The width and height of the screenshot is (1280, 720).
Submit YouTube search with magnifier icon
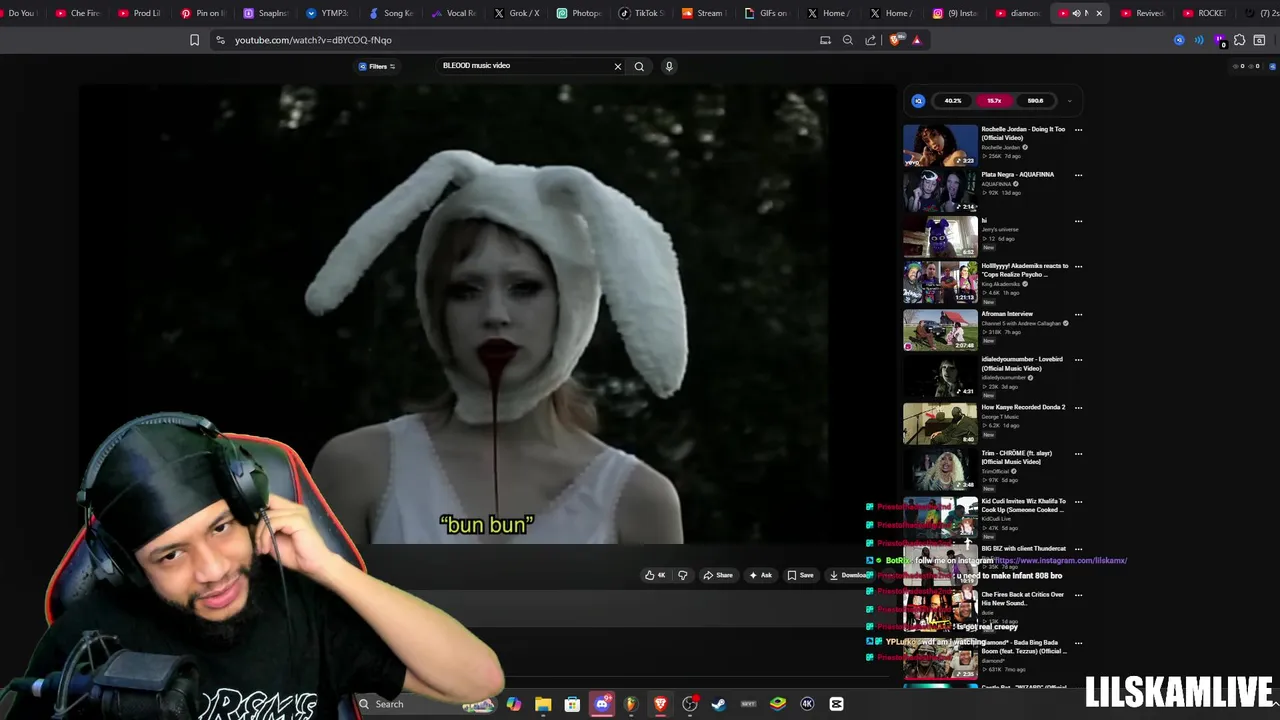[639, 66]
